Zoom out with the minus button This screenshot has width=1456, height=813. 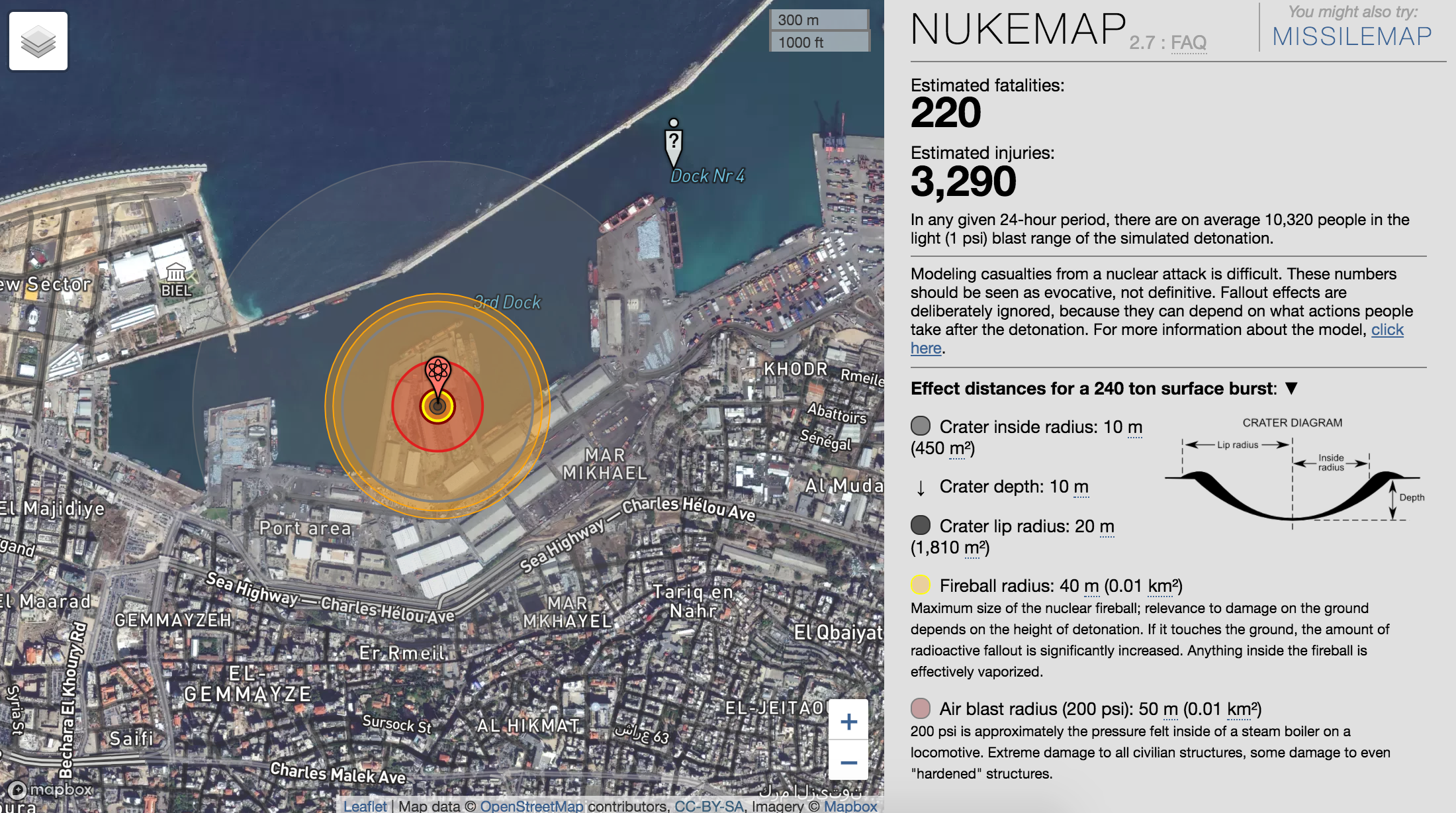click(x=848, y=762)
